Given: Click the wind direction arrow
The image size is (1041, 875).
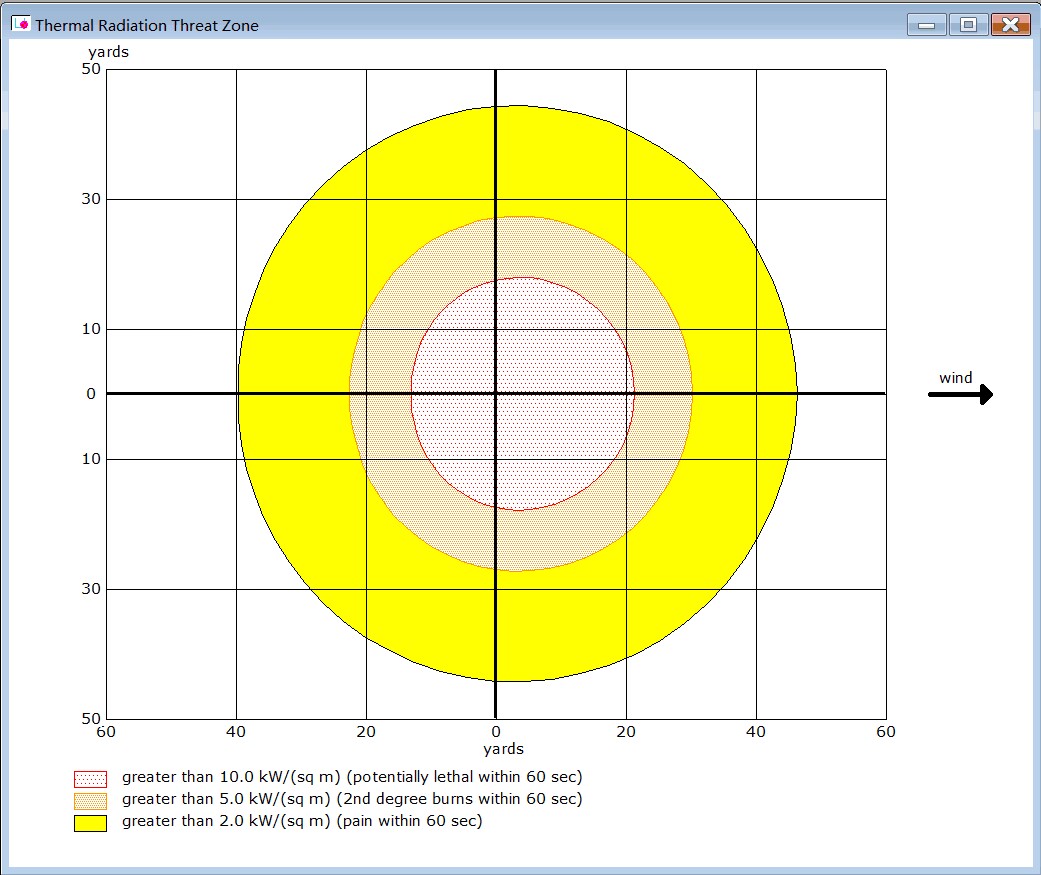Looking at the screenshot, I should 961,394.
